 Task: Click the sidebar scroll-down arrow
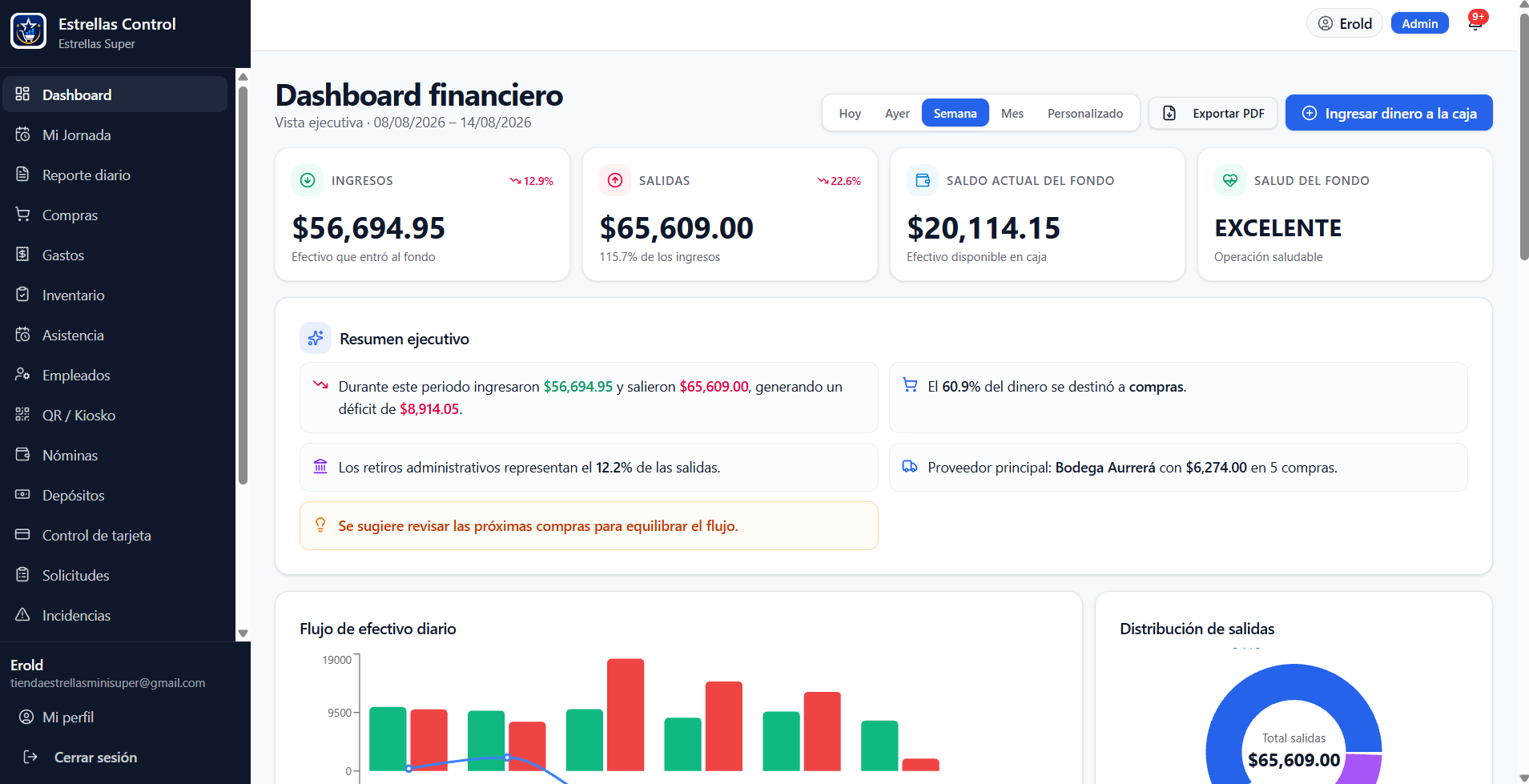(x=243, y=633)
